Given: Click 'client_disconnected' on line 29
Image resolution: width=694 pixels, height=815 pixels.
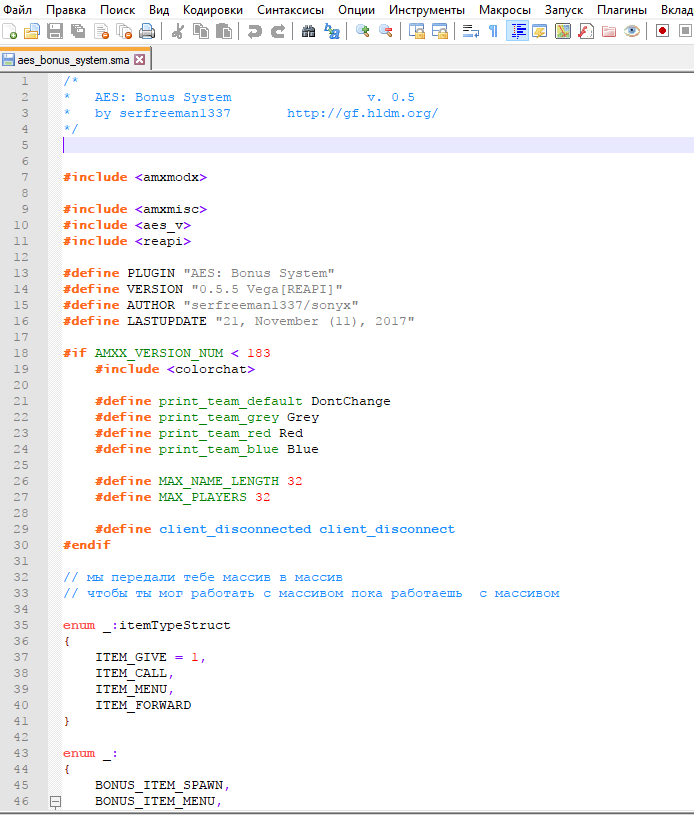Looking at the screenshot, I should tap(235, 529).
